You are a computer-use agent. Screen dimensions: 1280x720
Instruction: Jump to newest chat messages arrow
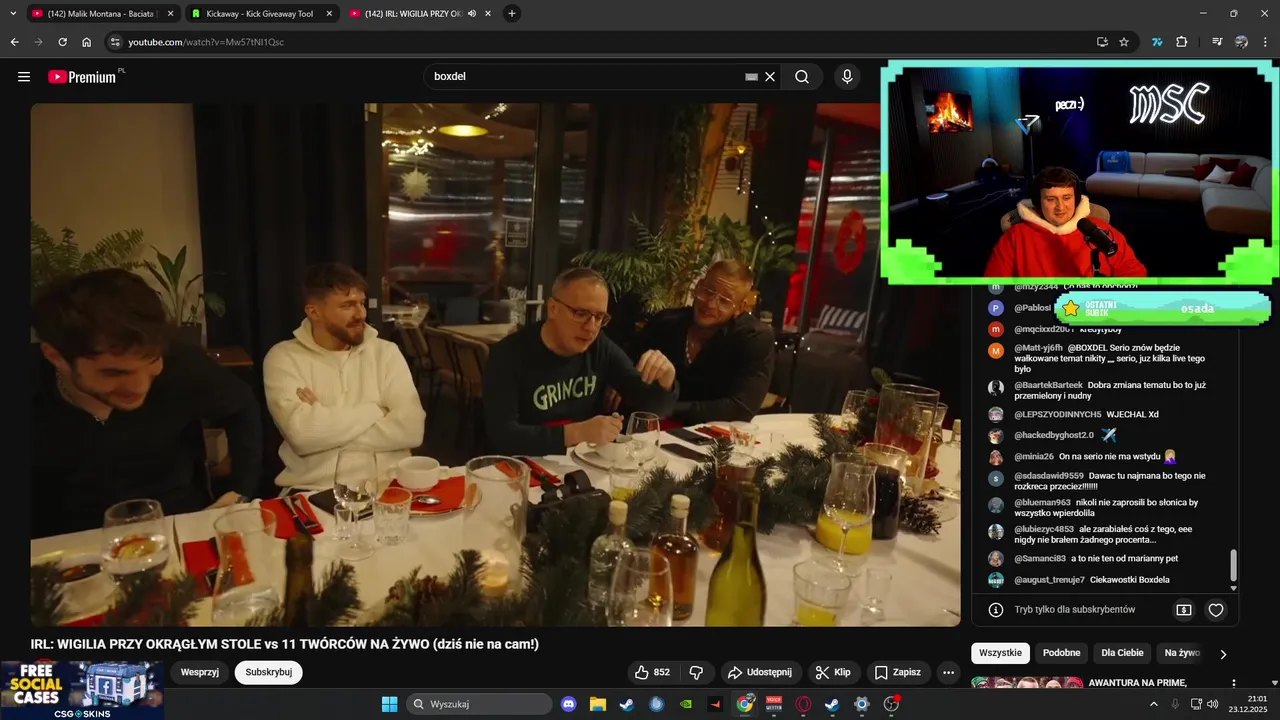[x=1233, y=588]
